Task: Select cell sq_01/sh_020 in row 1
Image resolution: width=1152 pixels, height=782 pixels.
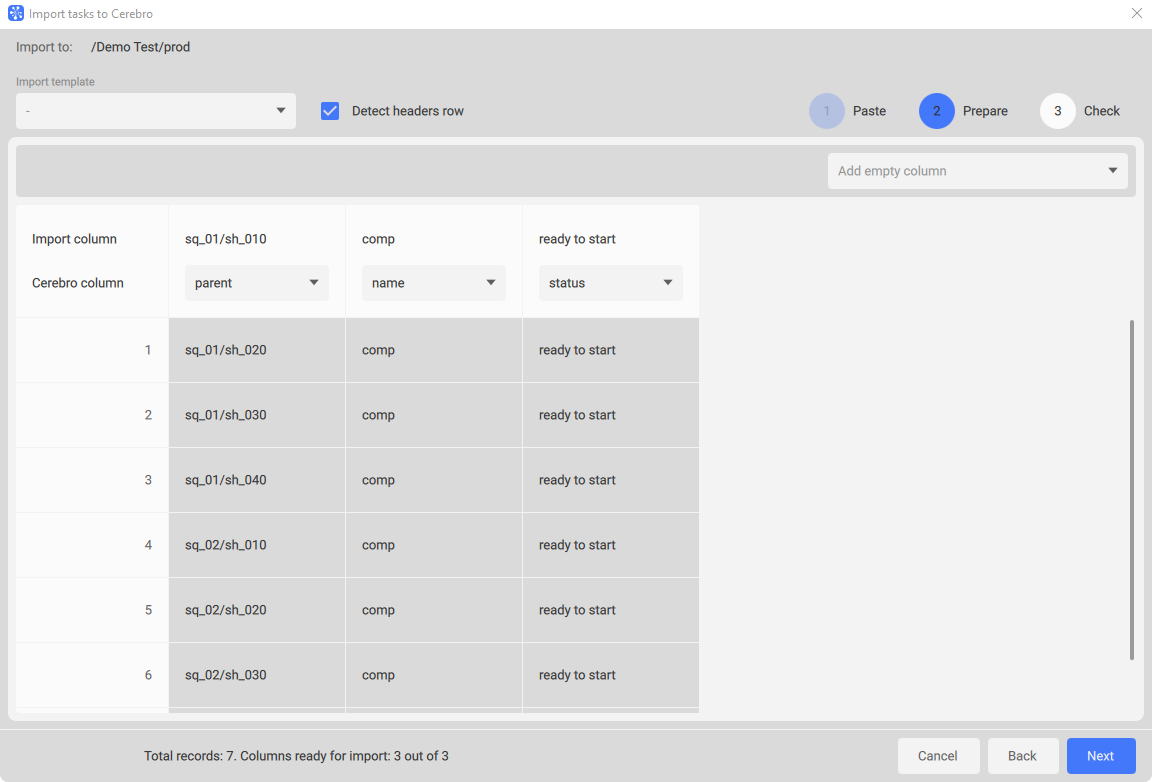Action: [x=226, y=350]
